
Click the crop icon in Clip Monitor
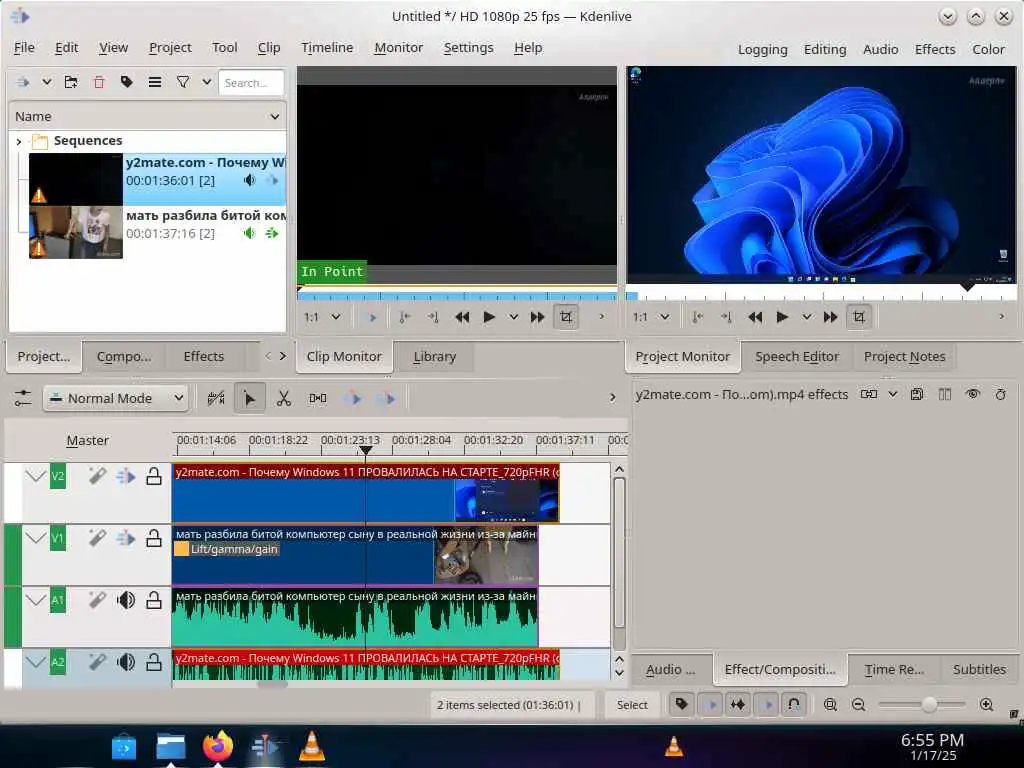pyautogui.click(x=566, y=317)
